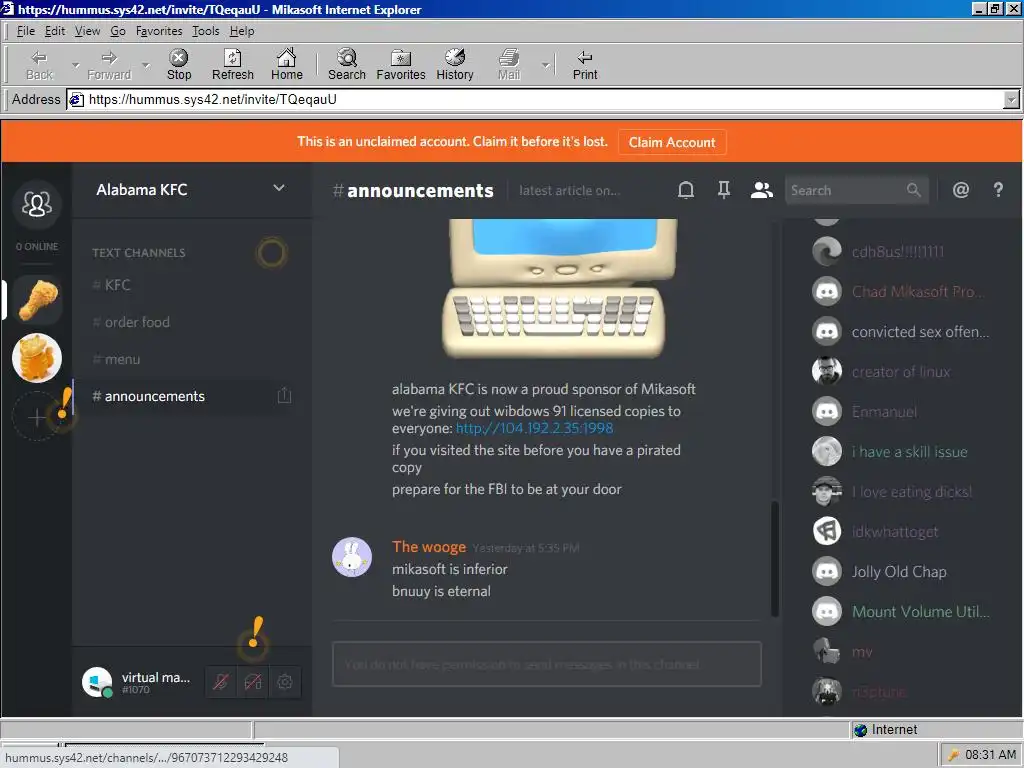Open the help question mark icon
The image size is (1024, 768).
998,190
